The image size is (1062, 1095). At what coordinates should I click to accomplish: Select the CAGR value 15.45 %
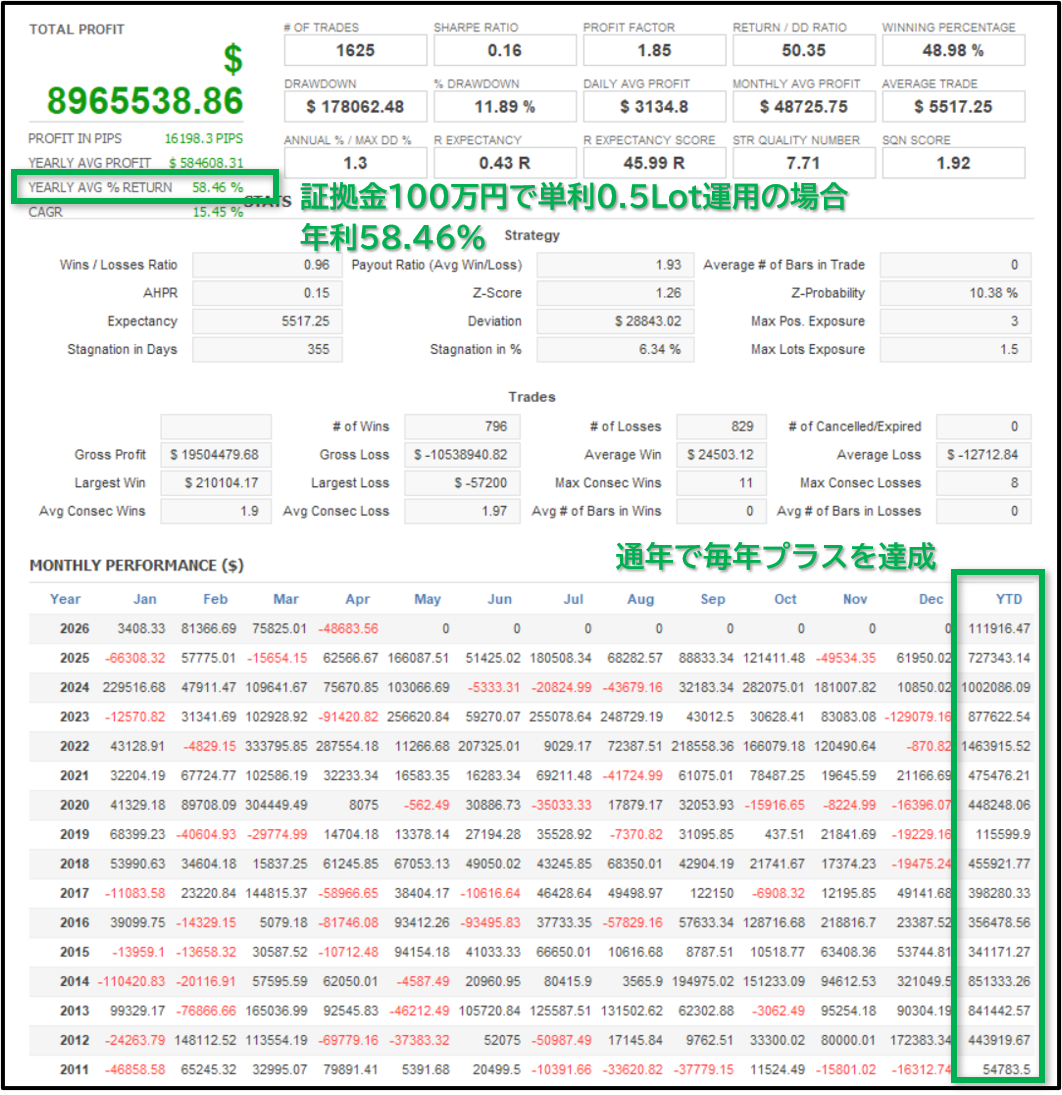tap(218, 212)
